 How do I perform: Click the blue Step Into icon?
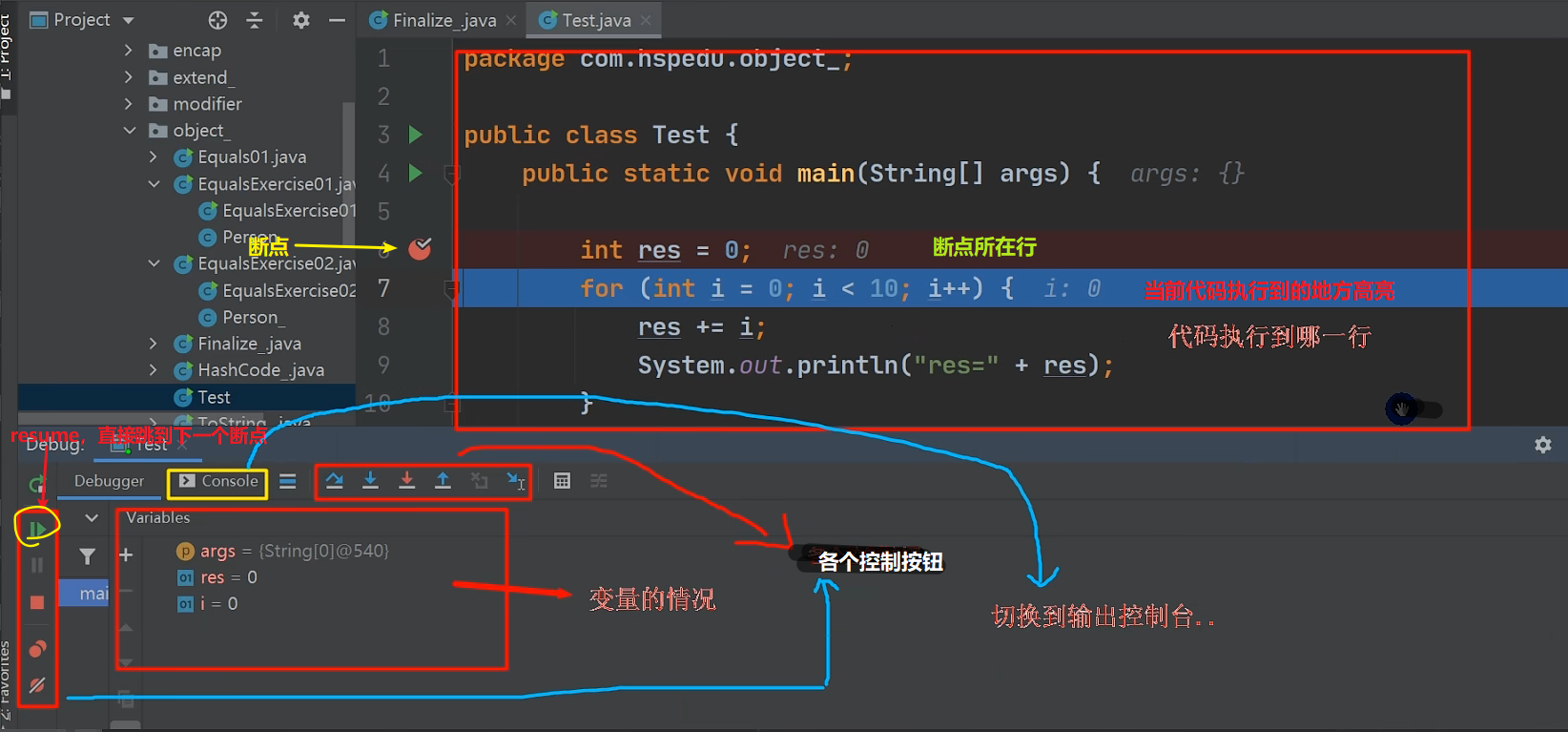370,480
